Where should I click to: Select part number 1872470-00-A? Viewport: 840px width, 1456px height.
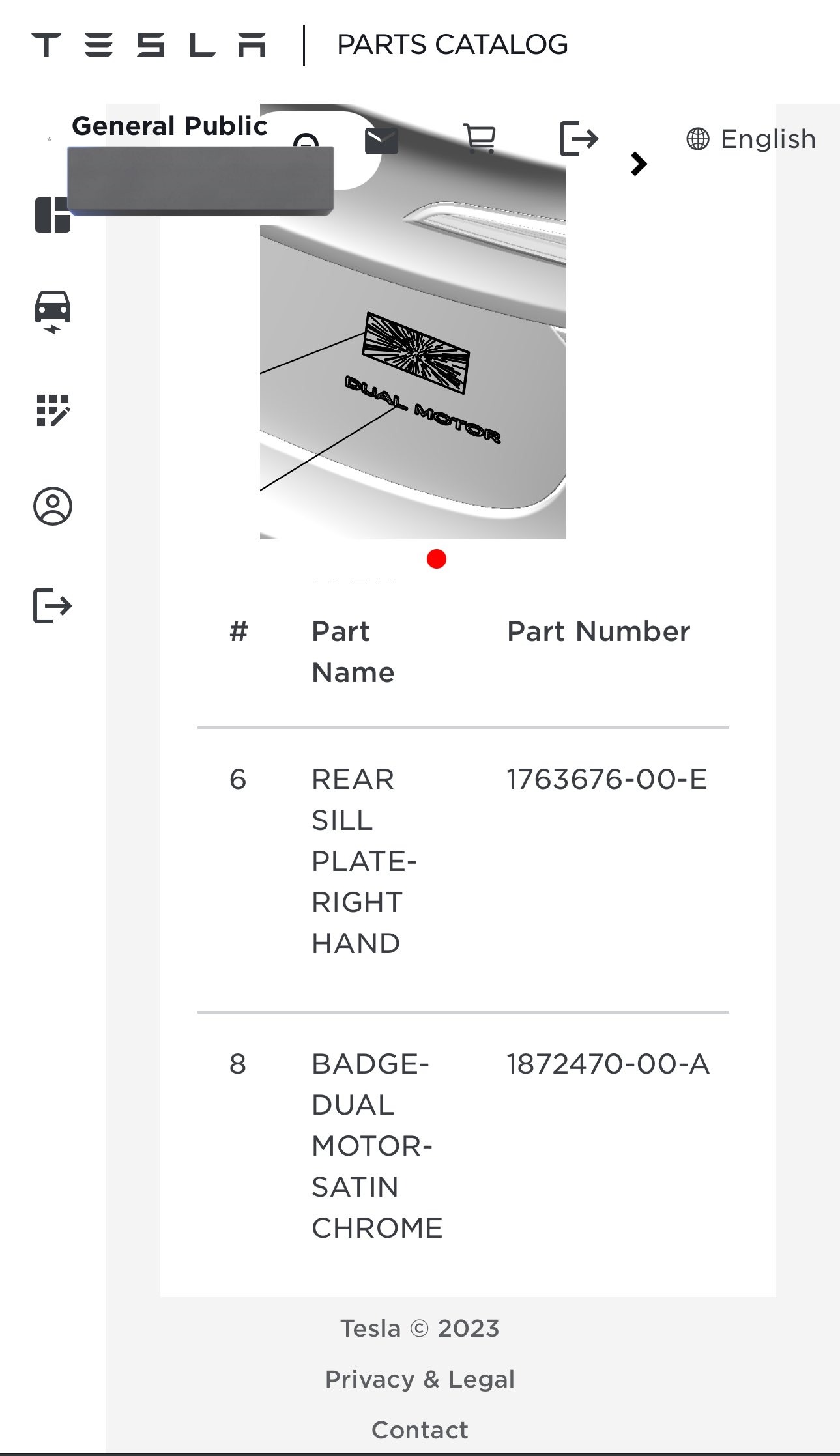pos(608,1064)
